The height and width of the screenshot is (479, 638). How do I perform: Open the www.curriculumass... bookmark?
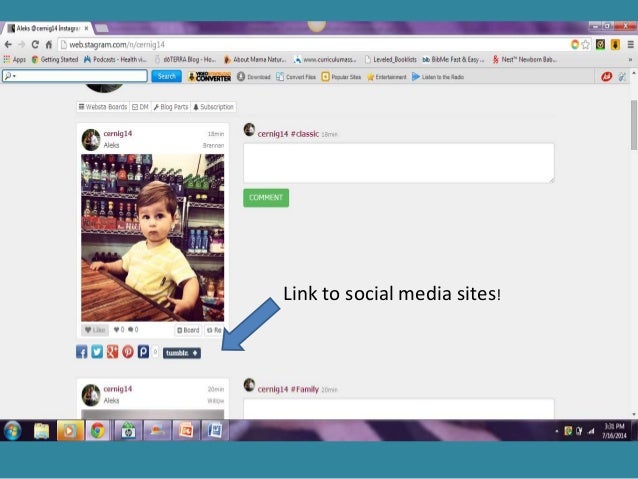[325, 59]
